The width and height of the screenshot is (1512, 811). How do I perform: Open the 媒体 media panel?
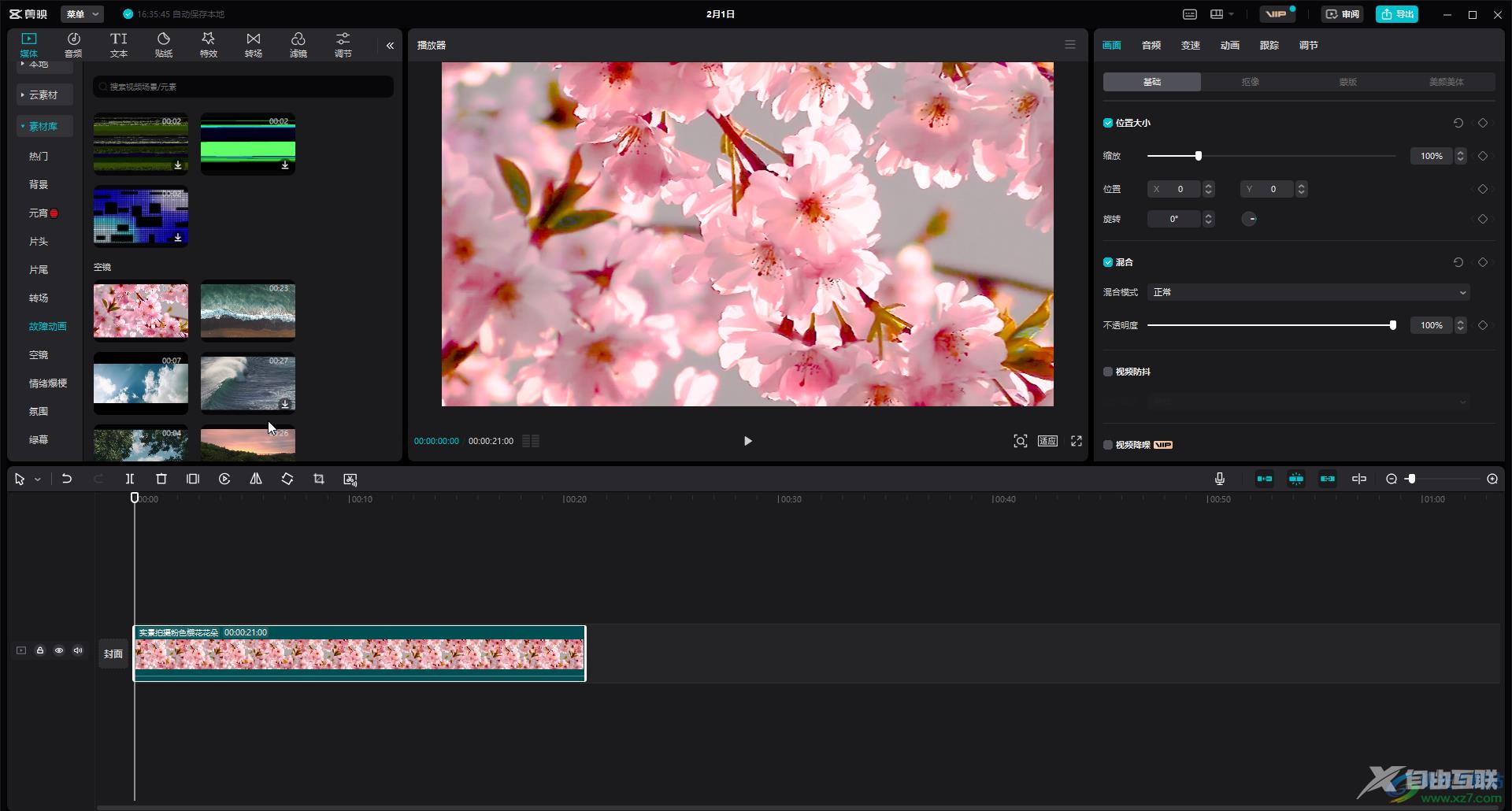click(29, 45)
